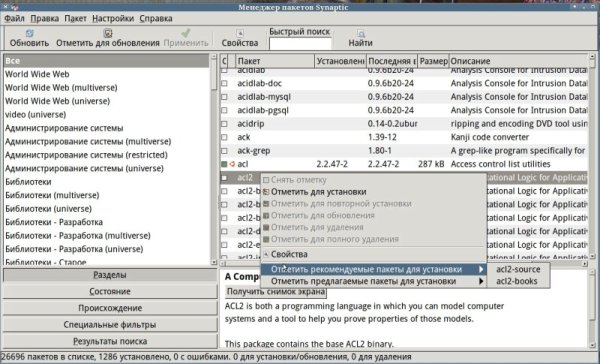
Task: Select Администрирование системы (restricted) section
Action: (x=106, y=155)
